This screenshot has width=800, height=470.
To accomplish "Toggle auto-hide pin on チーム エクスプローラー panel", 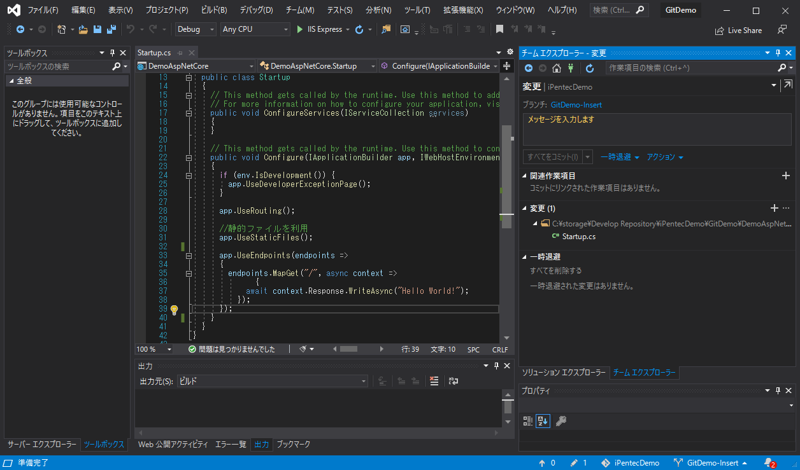I will click(778, 53).
